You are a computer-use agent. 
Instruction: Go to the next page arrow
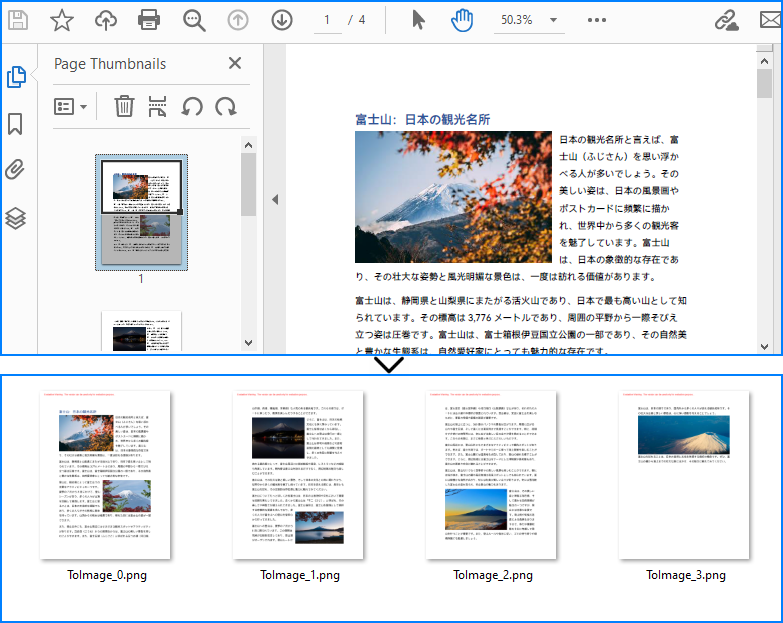coord(282,20)
